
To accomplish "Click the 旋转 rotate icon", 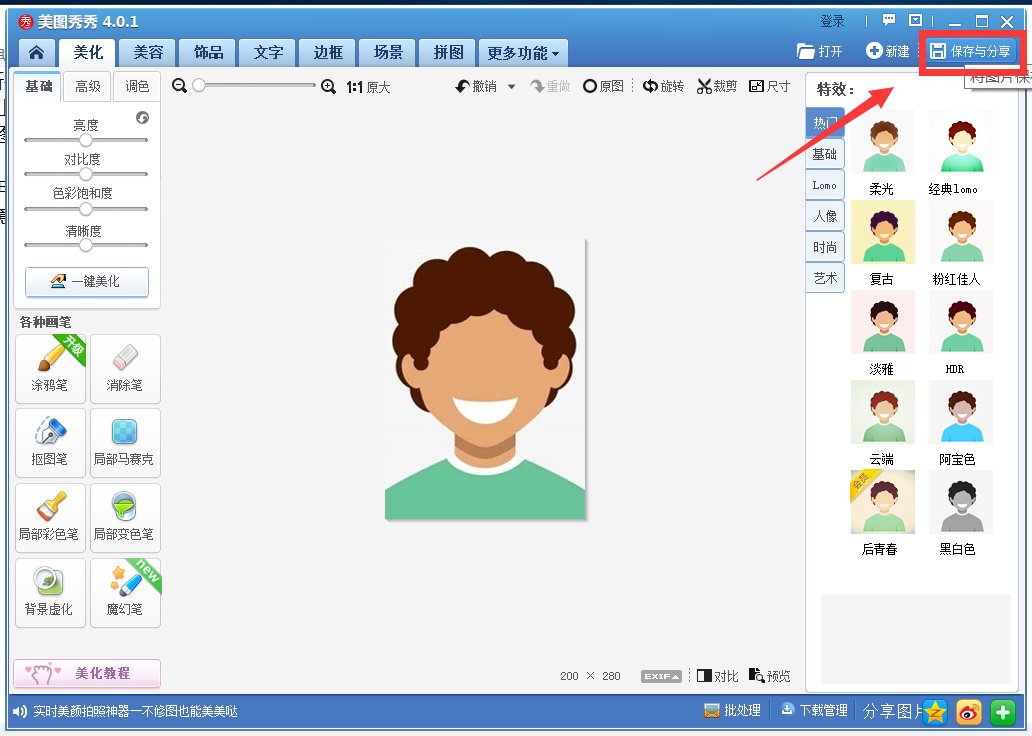I will point(650,86).
